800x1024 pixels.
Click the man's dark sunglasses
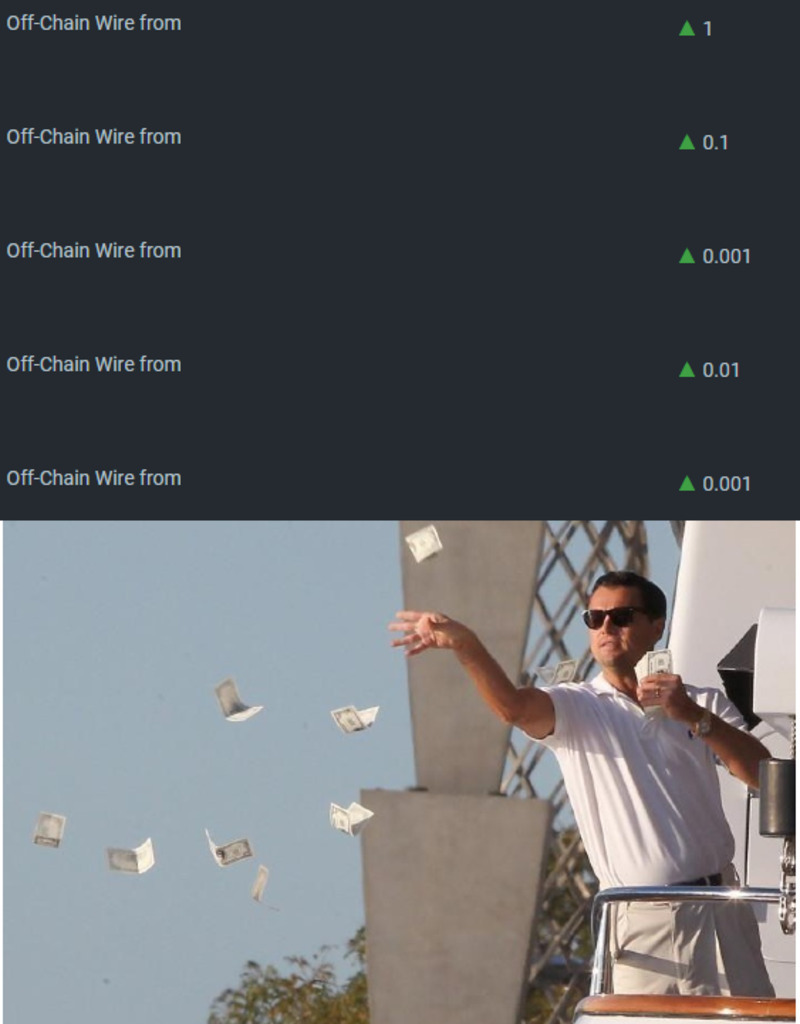tap(613, 617)
